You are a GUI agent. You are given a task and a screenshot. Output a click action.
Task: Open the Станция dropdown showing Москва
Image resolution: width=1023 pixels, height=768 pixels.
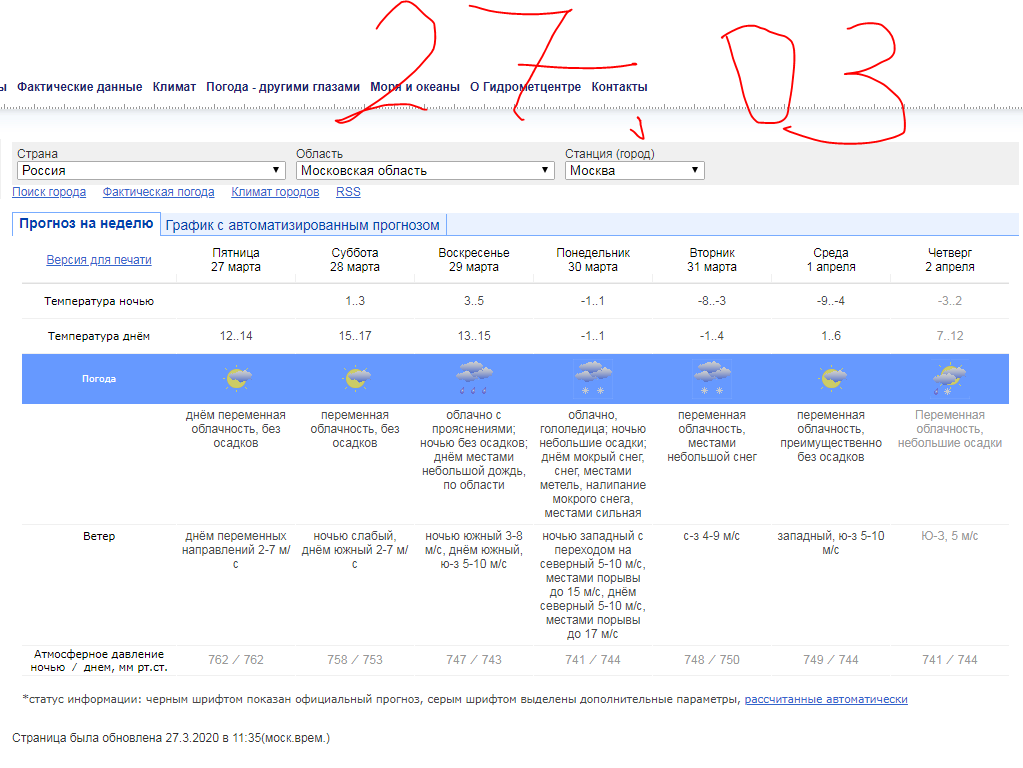[x=634, y=170]
